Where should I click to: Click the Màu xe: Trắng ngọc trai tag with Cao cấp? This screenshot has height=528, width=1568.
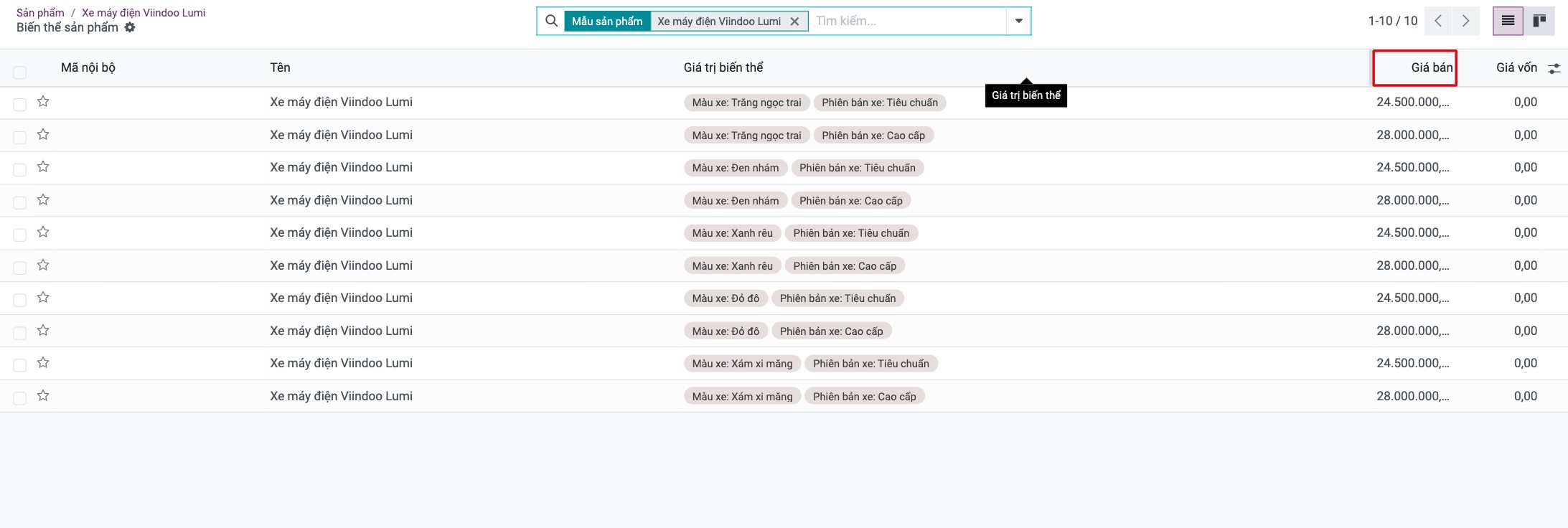pyautogui.click(x=747, y=136)
